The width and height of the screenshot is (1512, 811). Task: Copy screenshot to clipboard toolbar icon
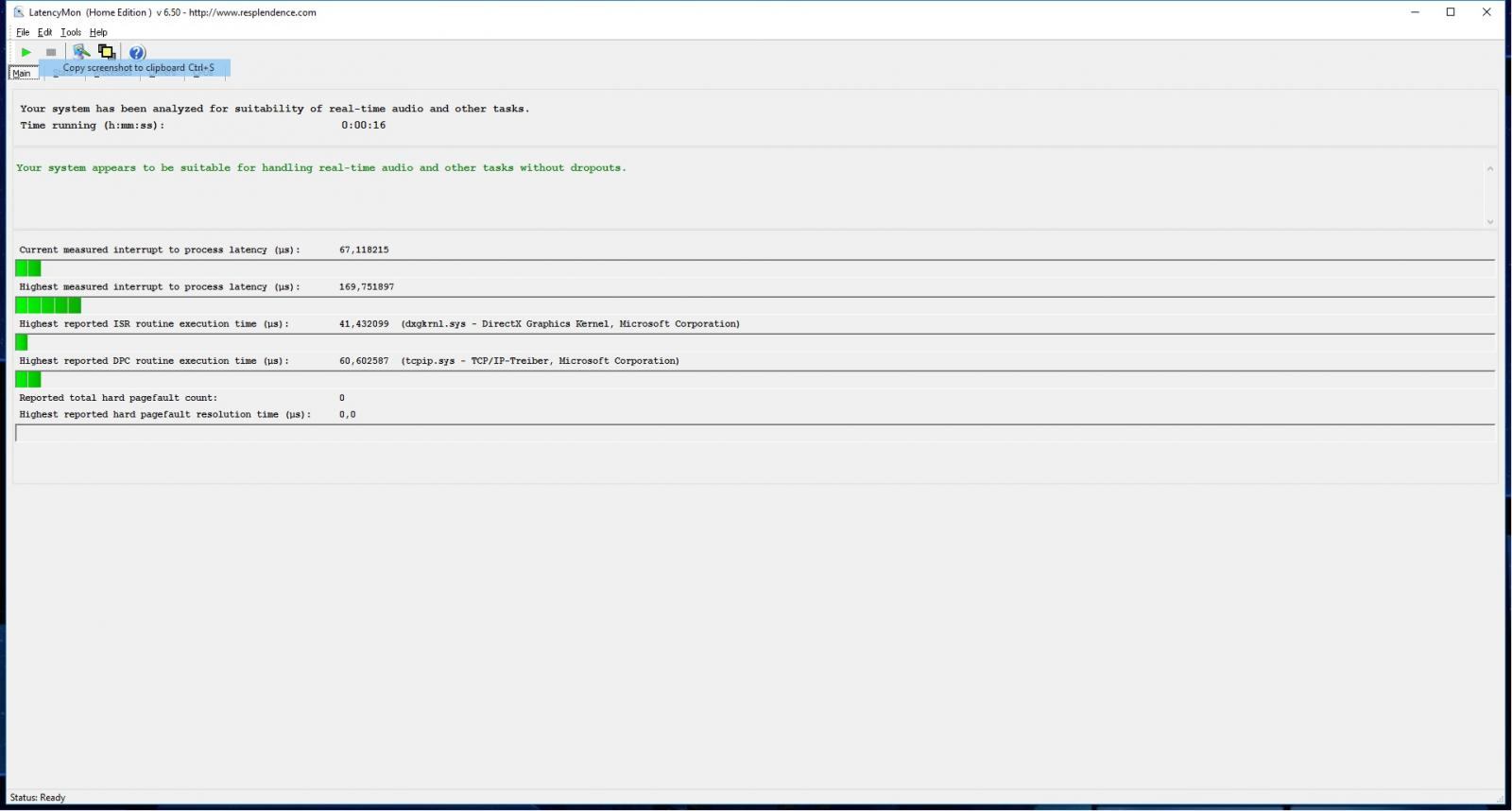coord(107,52)
